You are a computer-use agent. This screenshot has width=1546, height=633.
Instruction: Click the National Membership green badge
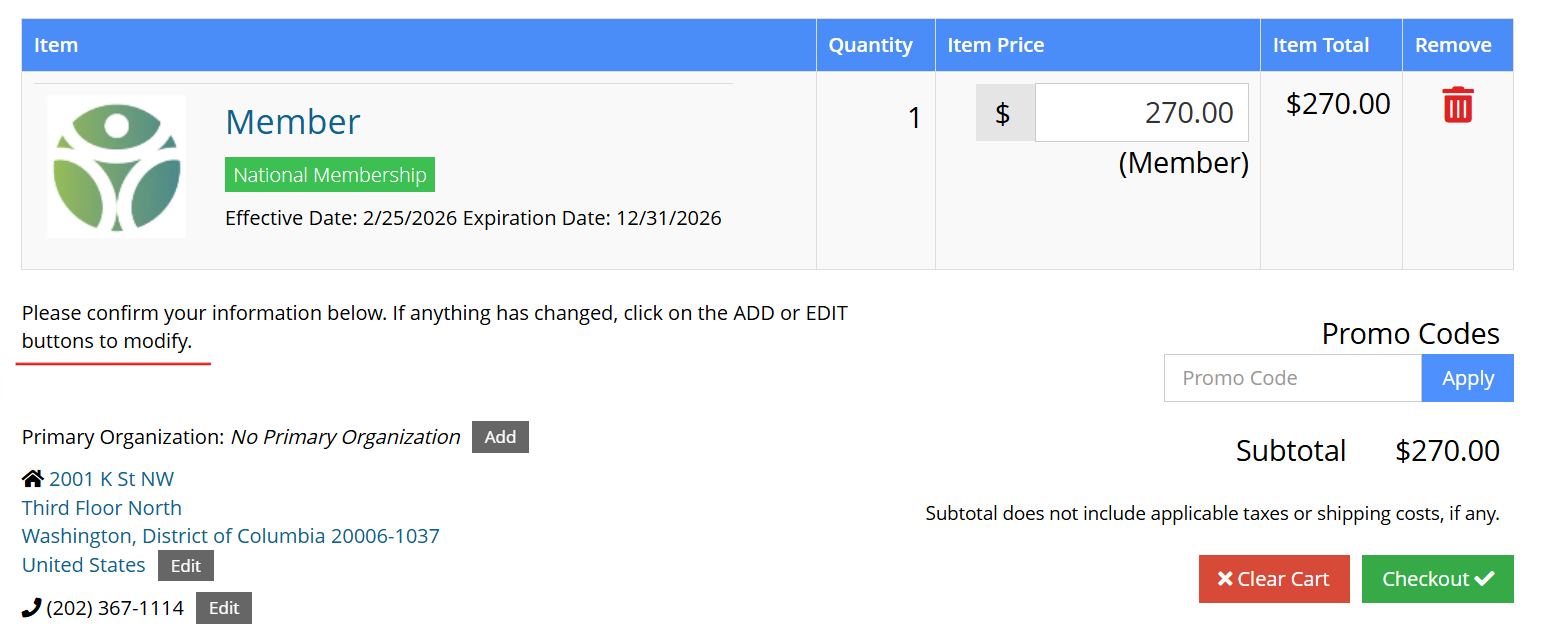click(329, 175)
